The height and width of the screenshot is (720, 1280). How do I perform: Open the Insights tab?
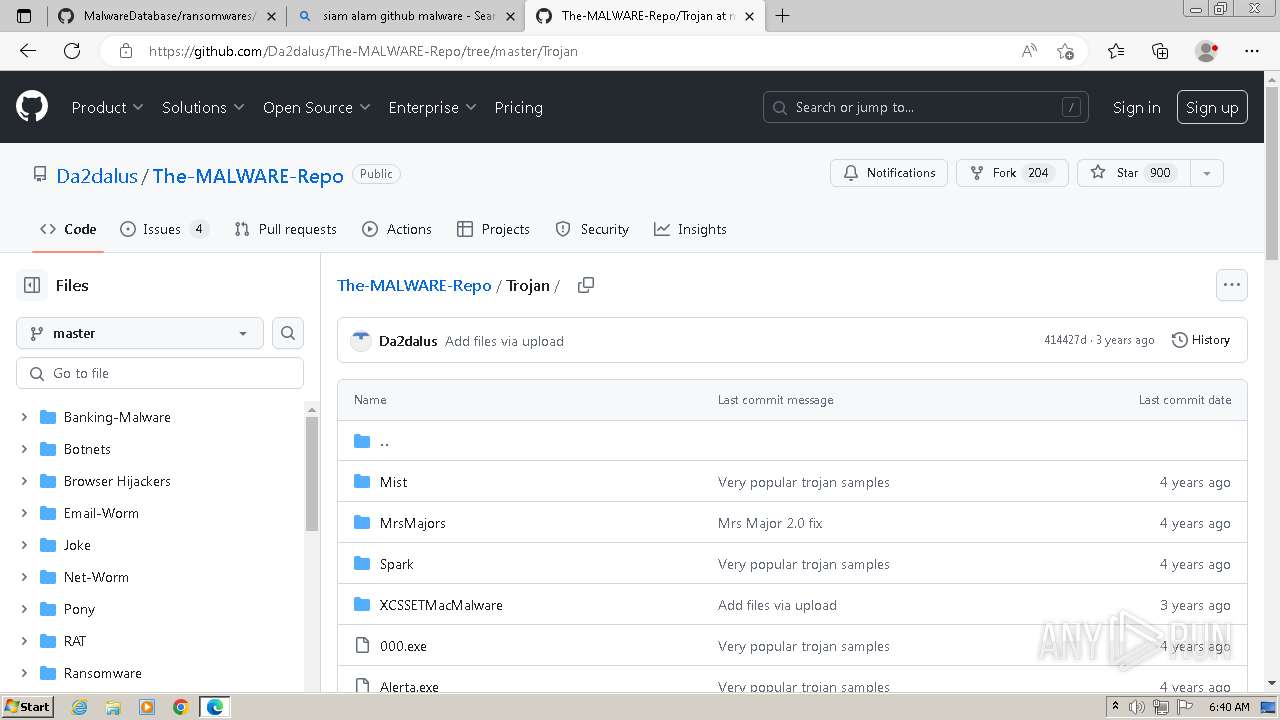tap(690, 229)
